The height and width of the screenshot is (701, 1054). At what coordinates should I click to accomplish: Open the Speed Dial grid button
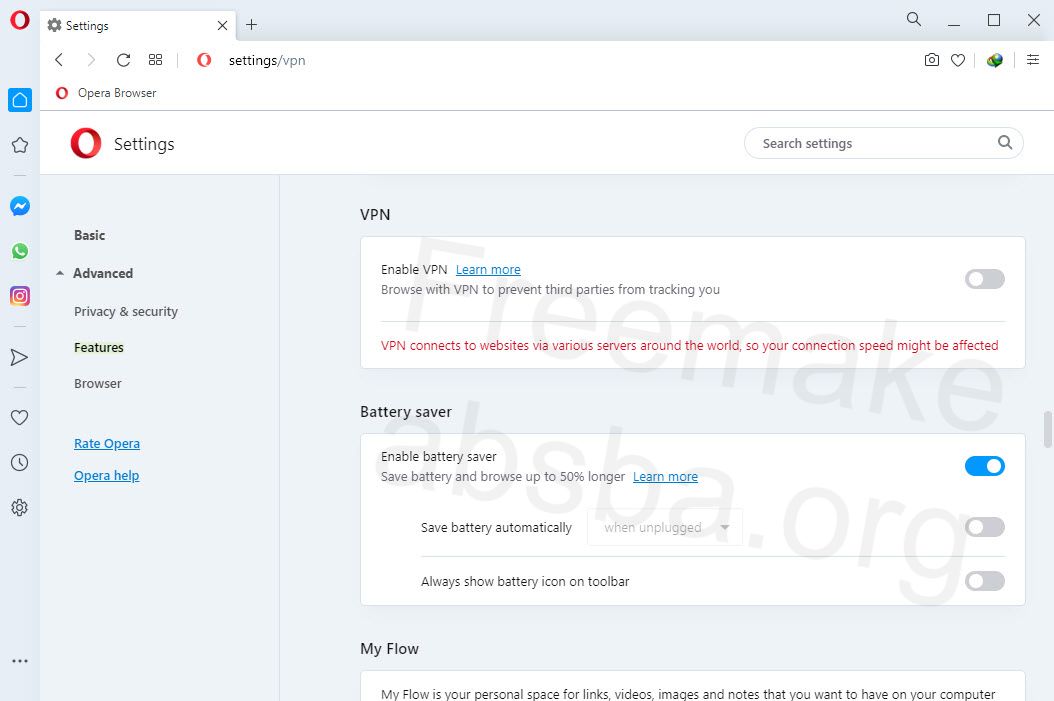tap(155, 60)
